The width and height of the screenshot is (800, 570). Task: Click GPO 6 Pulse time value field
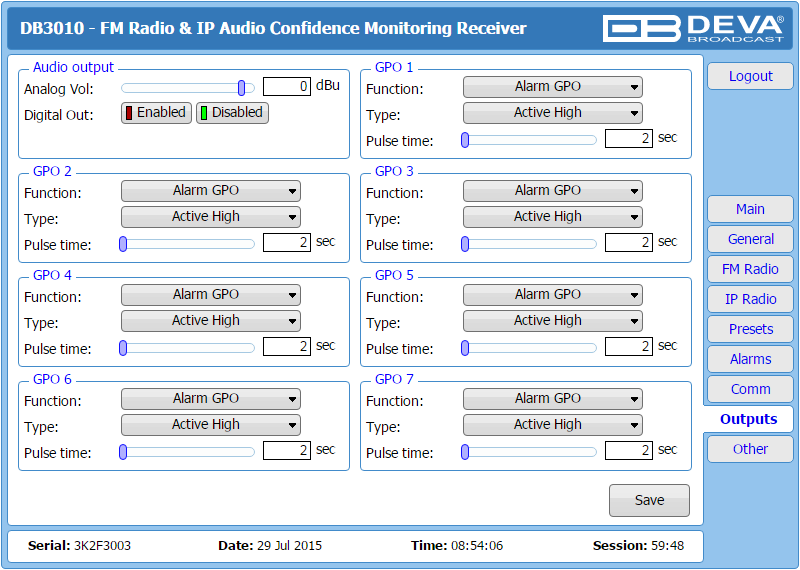287,451
